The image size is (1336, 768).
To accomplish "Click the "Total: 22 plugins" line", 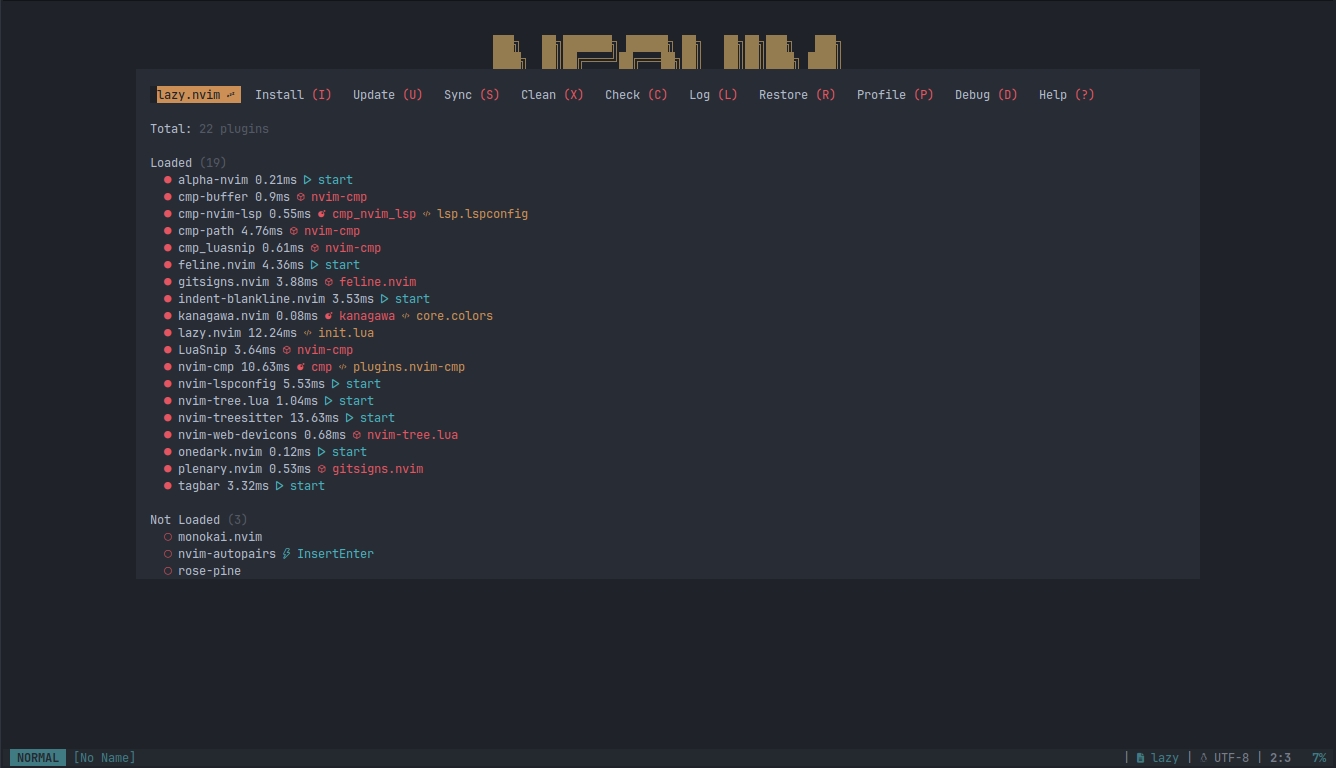I will click(x=210, y=129).
